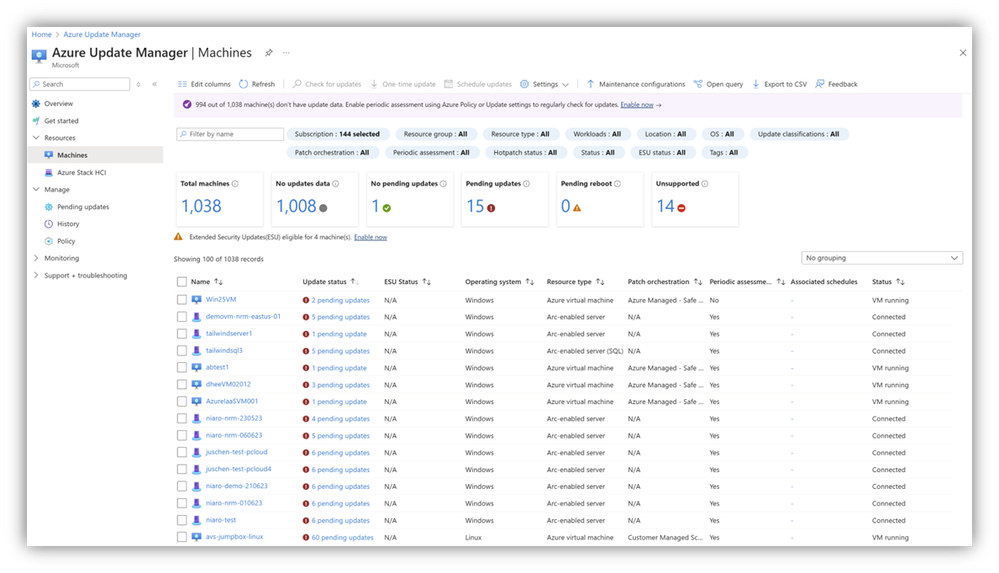
Task: Open Overview in the sidebar
Action: [x=58, y=103]
